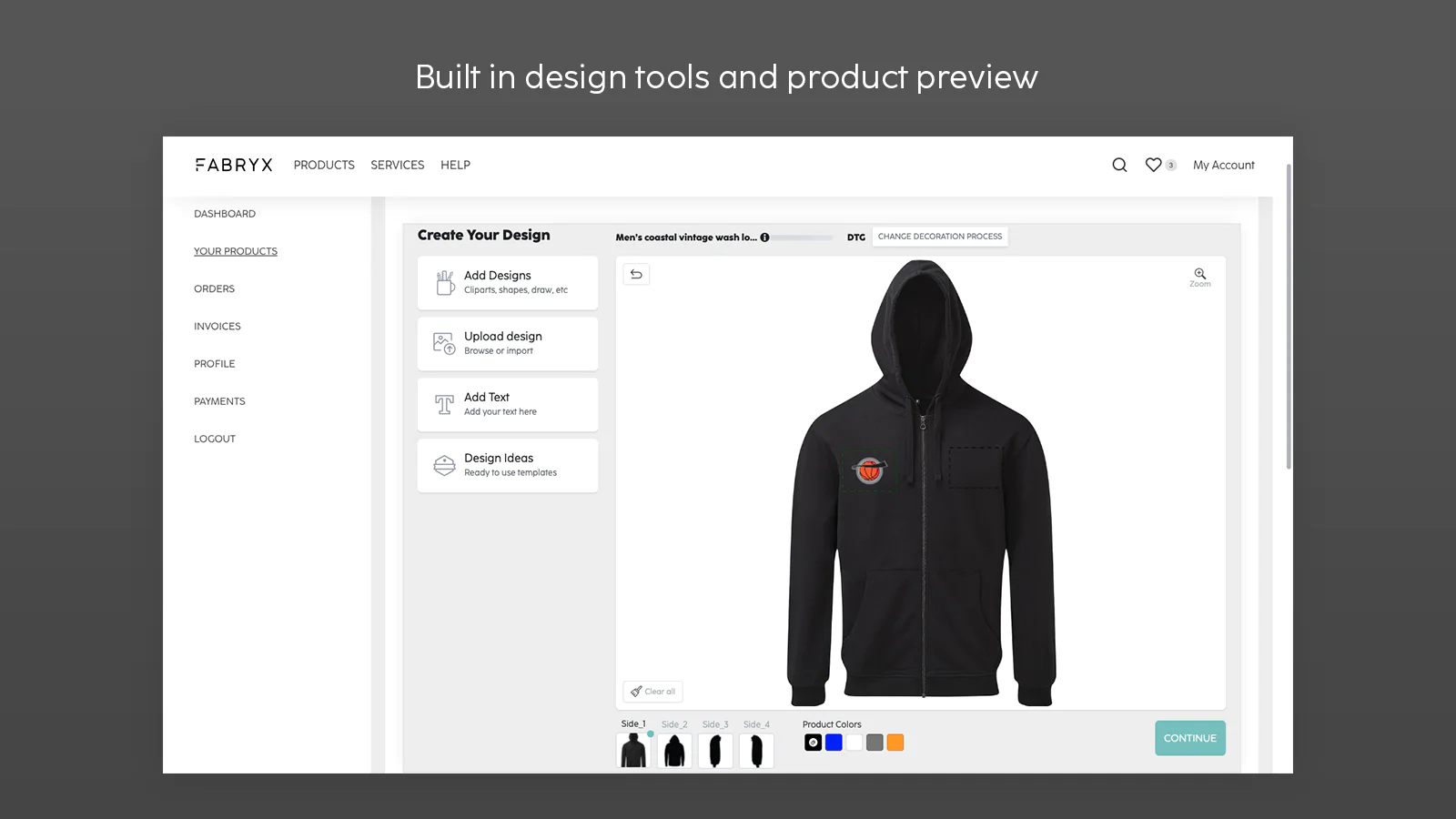
Task: Select the Add Text tool
Action: tap(507, 404)
